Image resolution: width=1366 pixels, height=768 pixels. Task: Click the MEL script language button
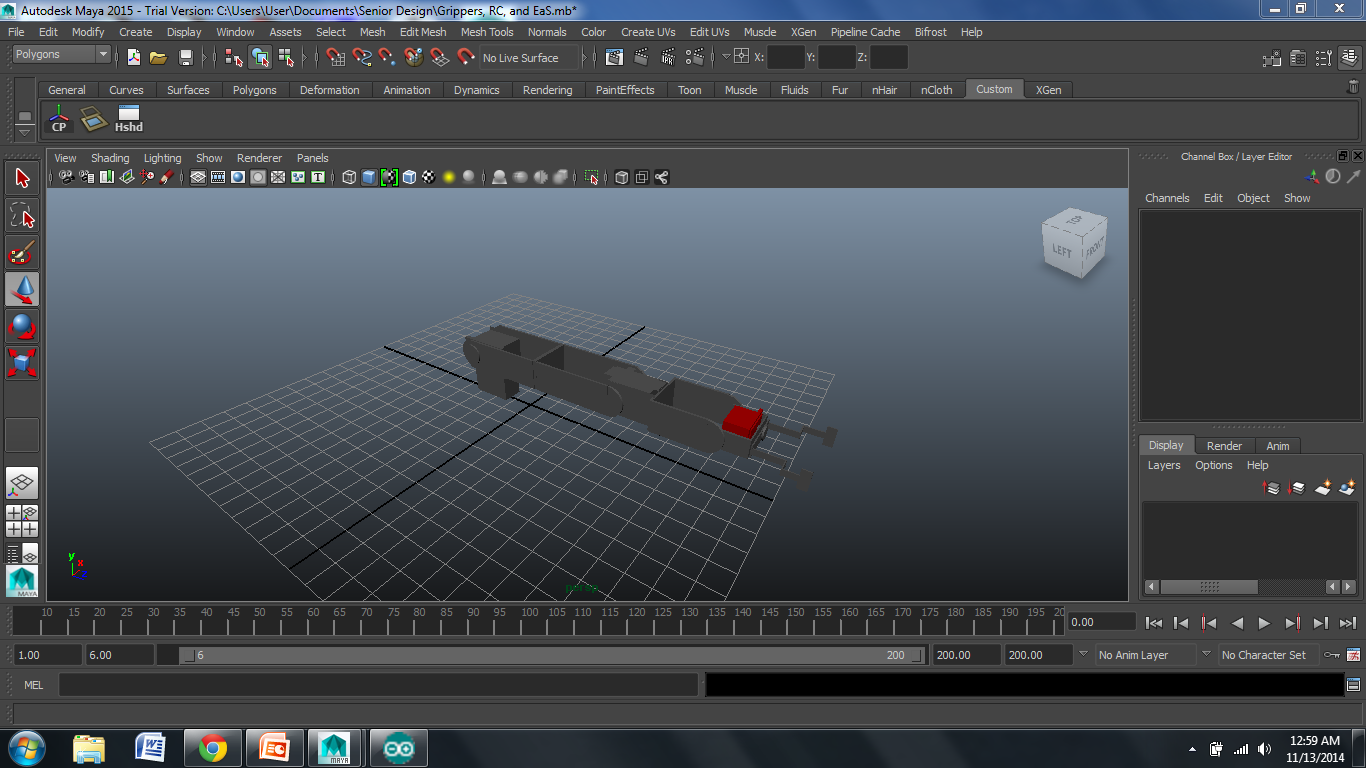click(33, 685)
